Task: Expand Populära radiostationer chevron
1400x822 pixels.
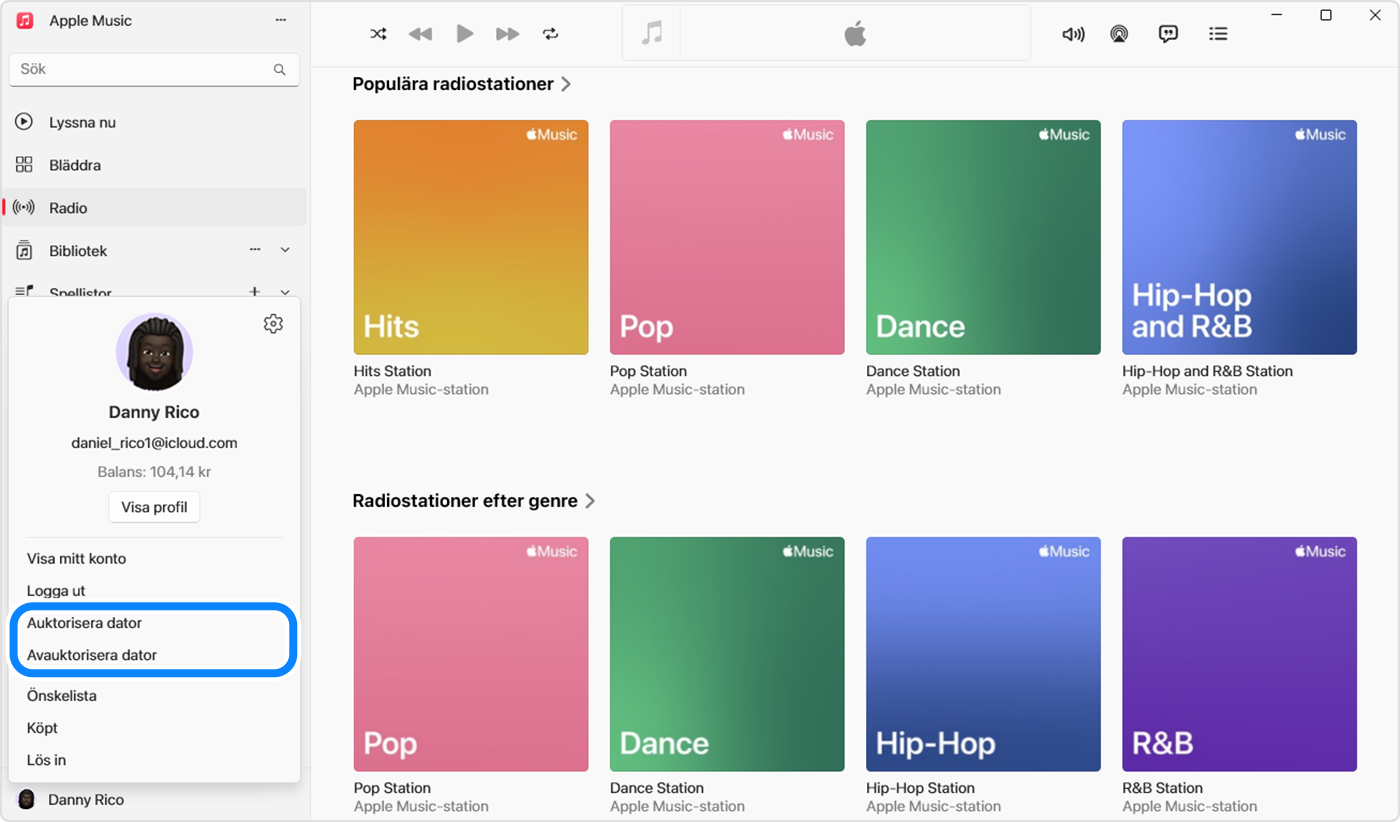Action: click(x=566, y=84)
